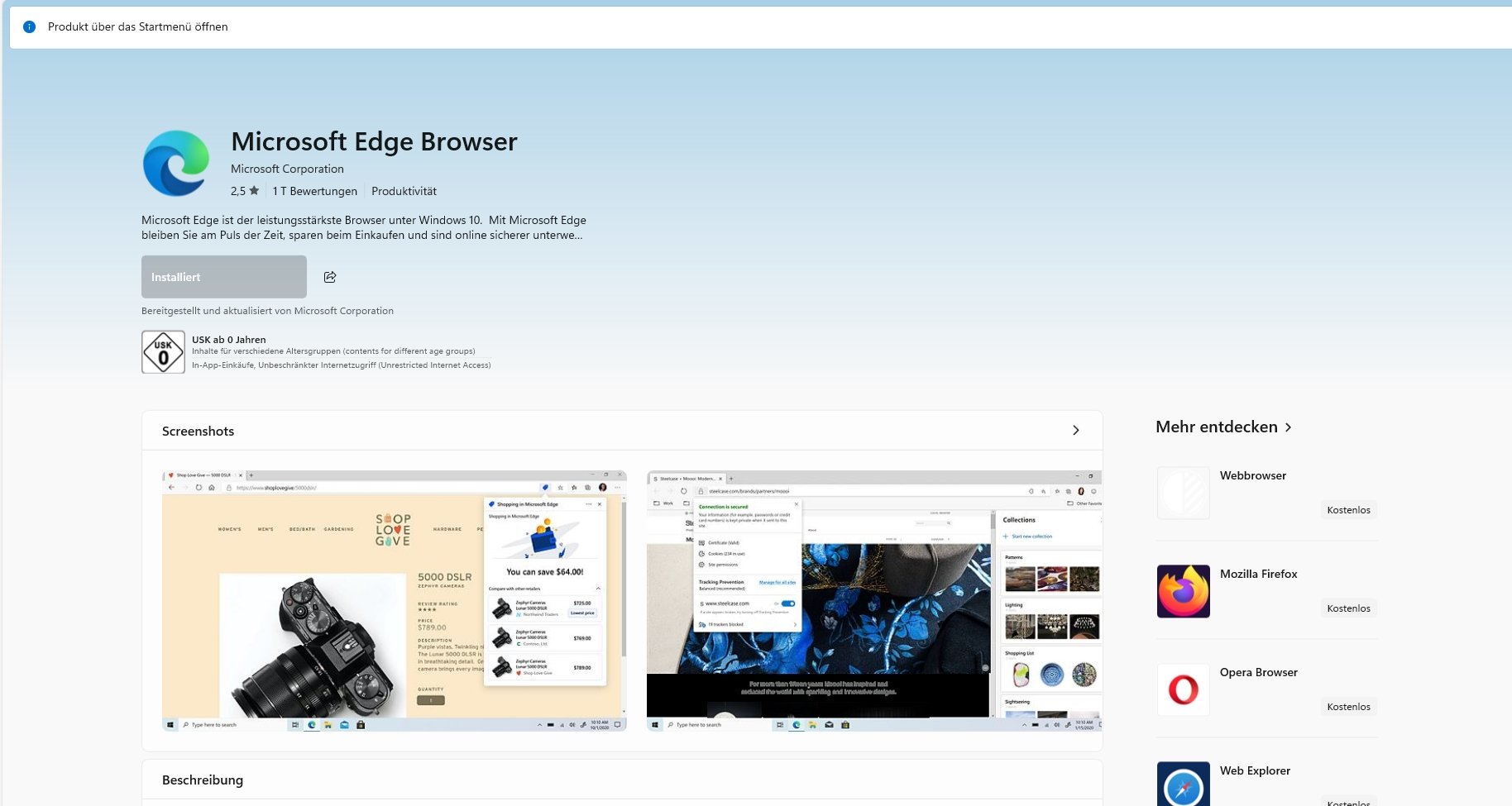Click the Webbrowser title text
Screen dimensions: 1512x806
[1253, 475]
